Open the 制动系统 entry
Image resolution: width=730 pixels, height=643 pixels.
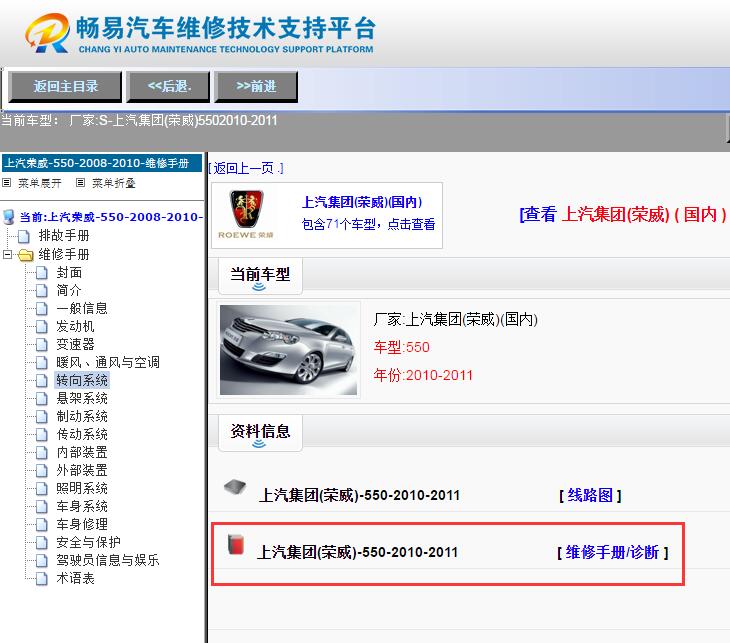(82, 416)
